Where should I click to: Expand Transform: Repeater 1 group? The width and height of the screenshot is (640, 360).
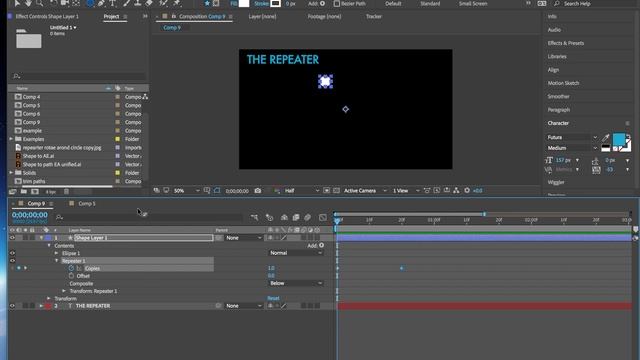[x=64, y=291]
